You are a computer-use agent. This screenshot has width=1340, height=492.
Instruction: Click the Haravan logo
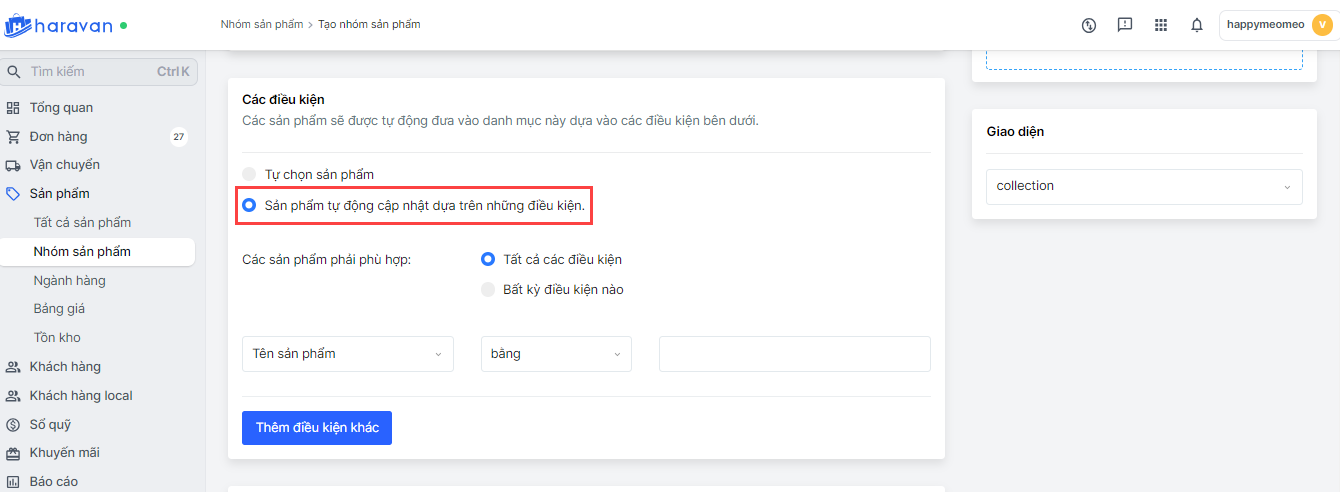pos(60,25)
